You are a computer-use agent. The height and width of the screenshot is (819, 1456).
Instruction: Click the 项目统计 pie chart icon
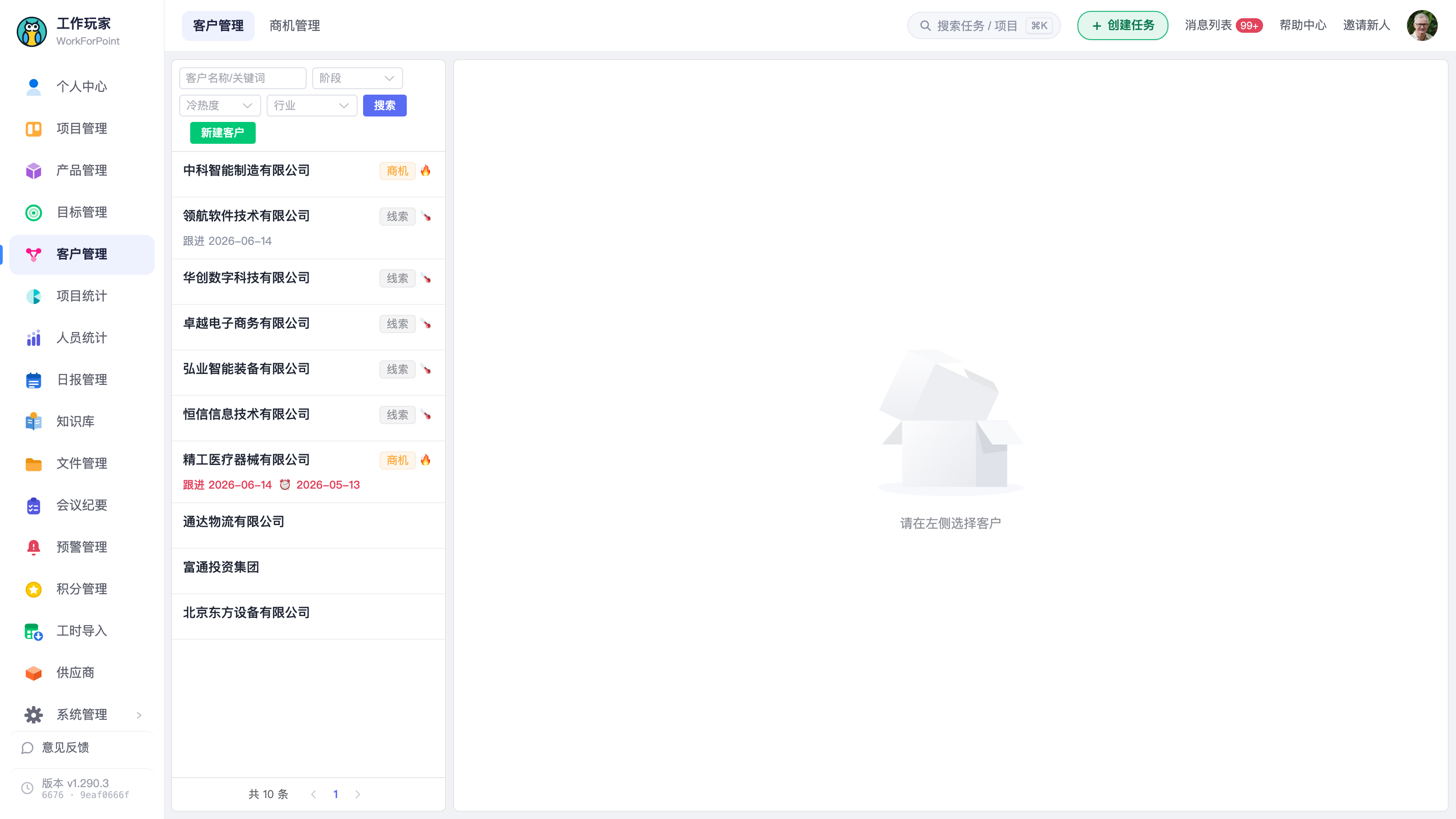(x=33, y=296)
